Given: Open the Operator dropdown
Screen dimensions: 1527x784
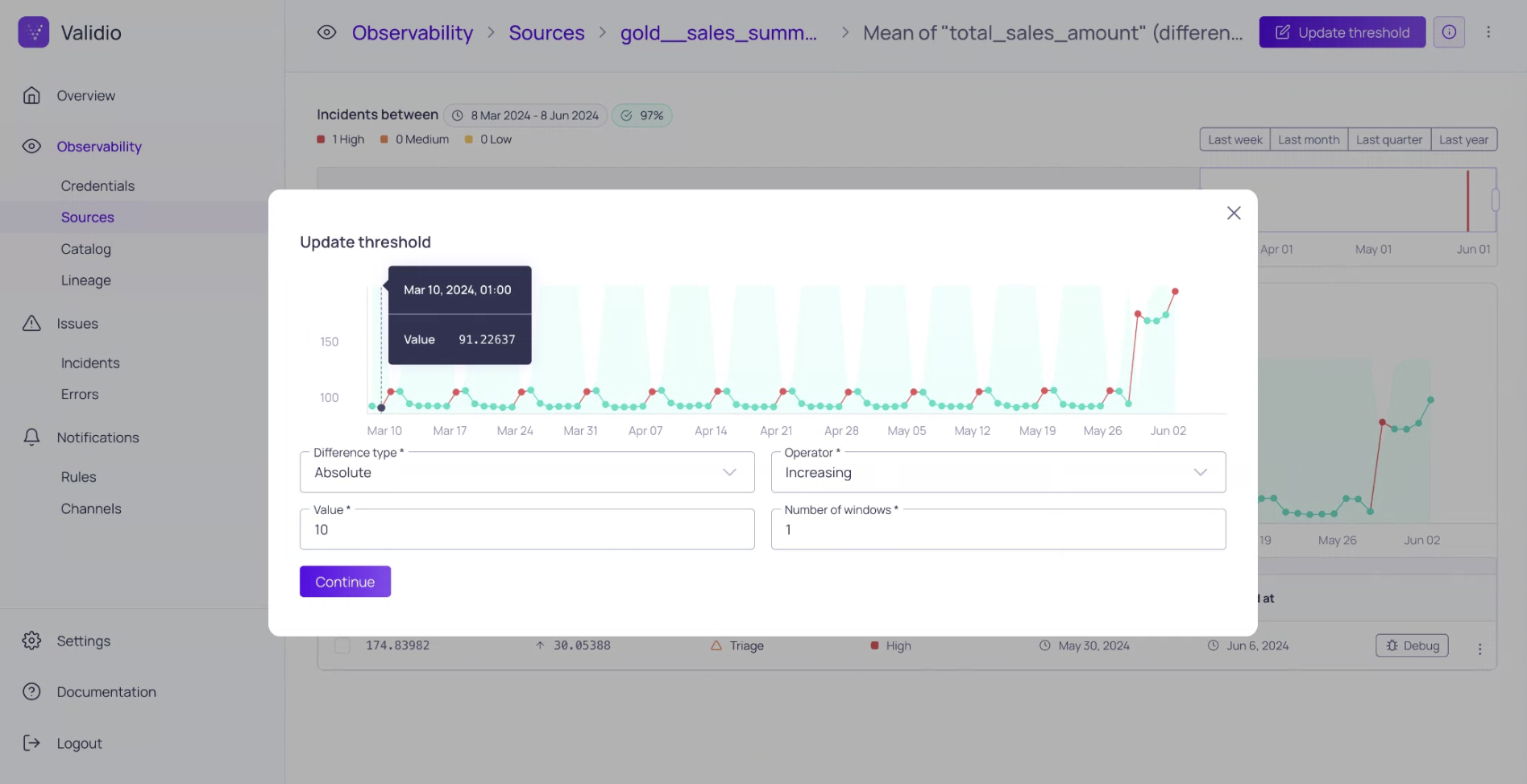Looking at the screenshot, I should click(x=998, y=472).
